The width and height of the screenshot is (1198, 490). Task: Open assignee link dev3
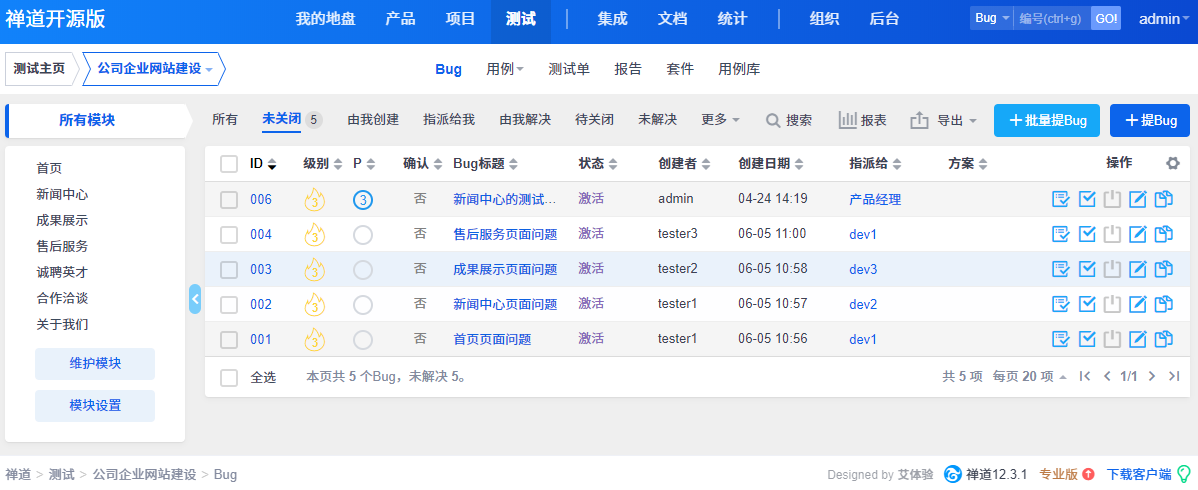[x=863, y=269]
